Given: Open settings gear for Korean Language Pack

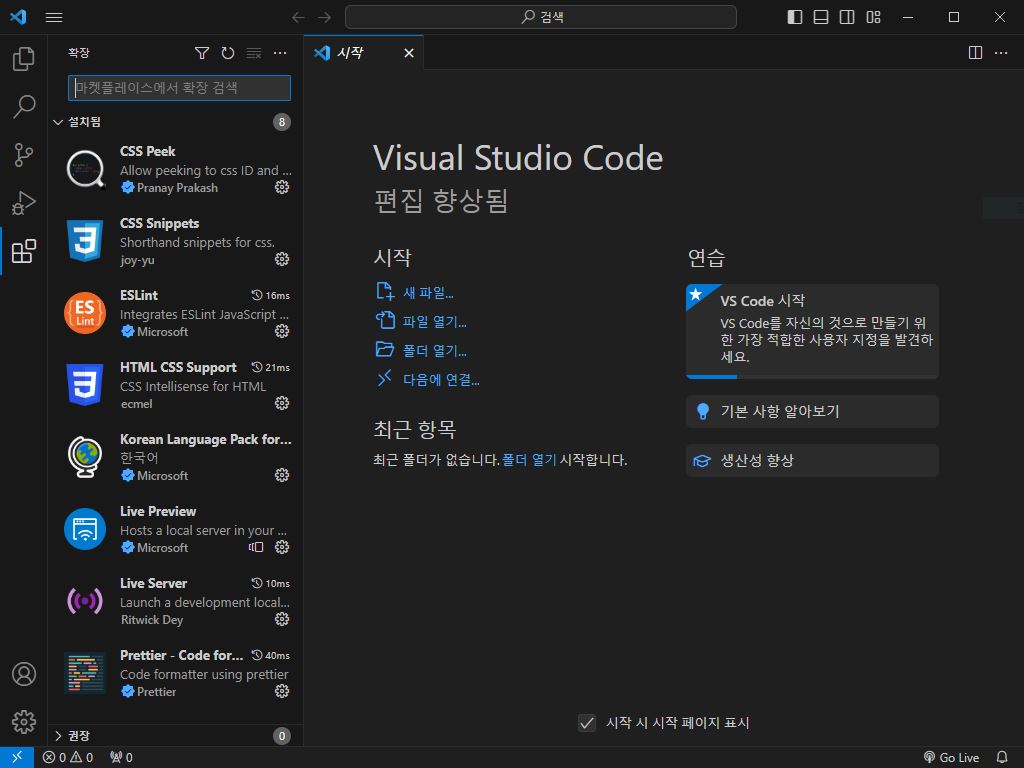Looking at the screenshot, I should coord(281,475).
